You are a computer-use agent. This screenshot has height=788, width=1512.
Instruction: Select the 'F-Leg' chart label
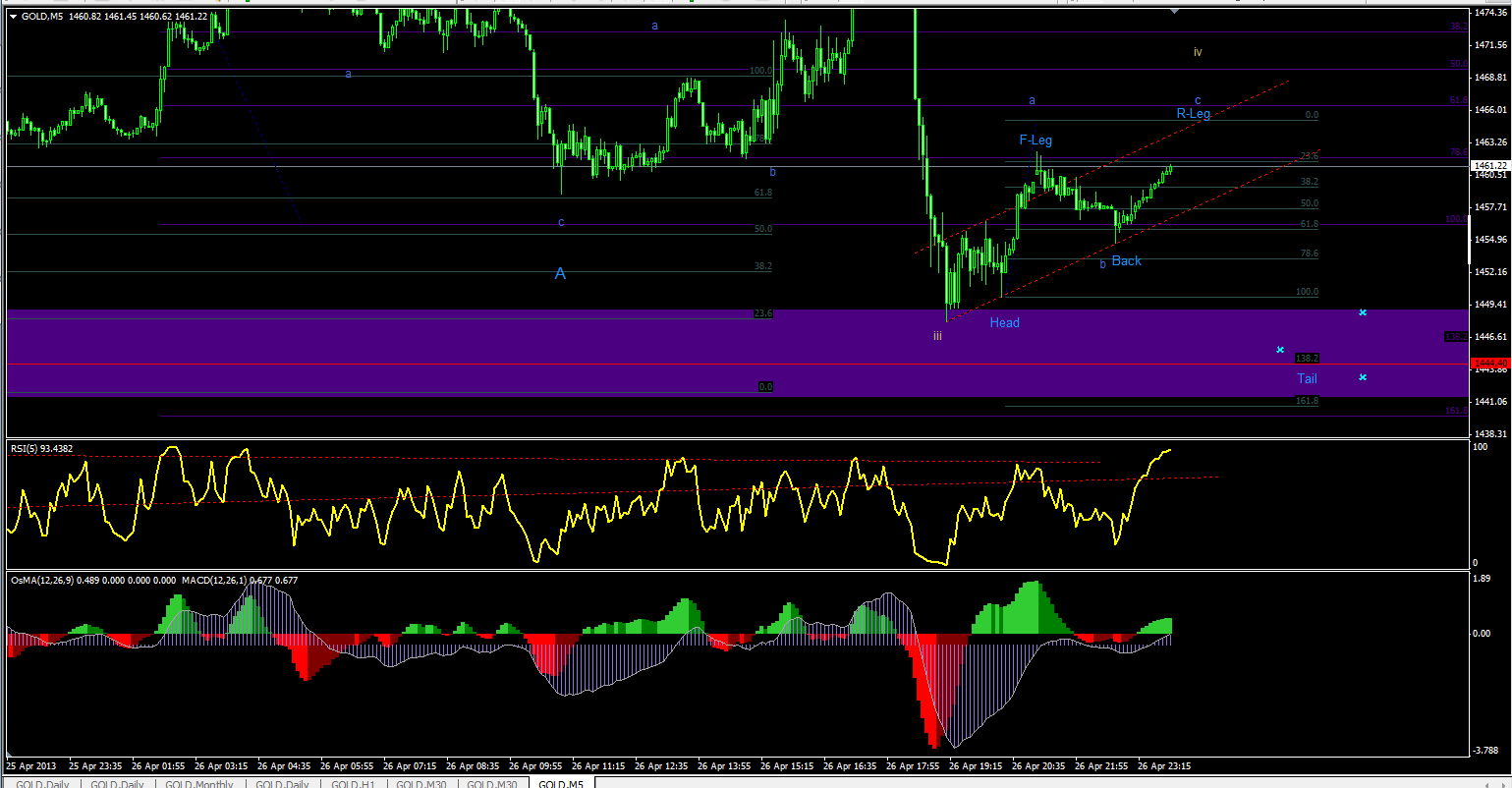click(x=1036, y=141)
